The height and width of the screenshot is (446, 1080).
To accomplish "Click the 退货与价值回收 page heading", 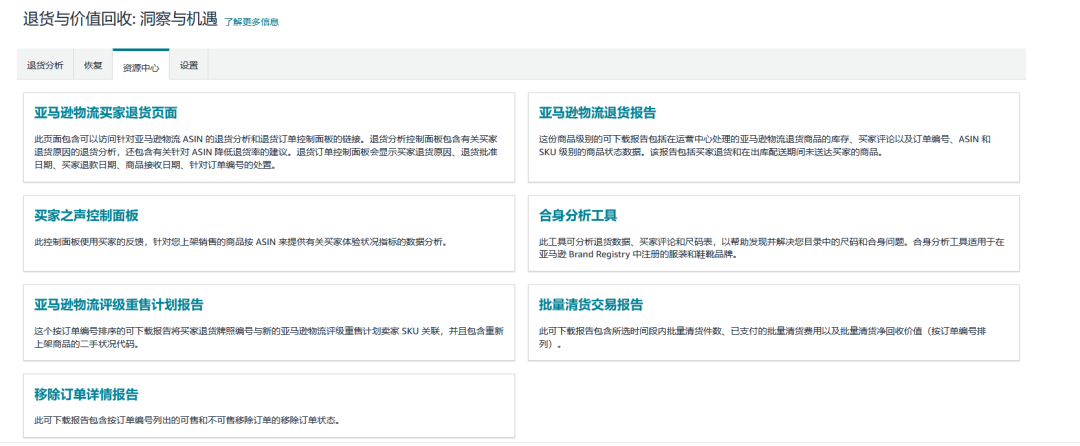I will [x=120, y=20].
